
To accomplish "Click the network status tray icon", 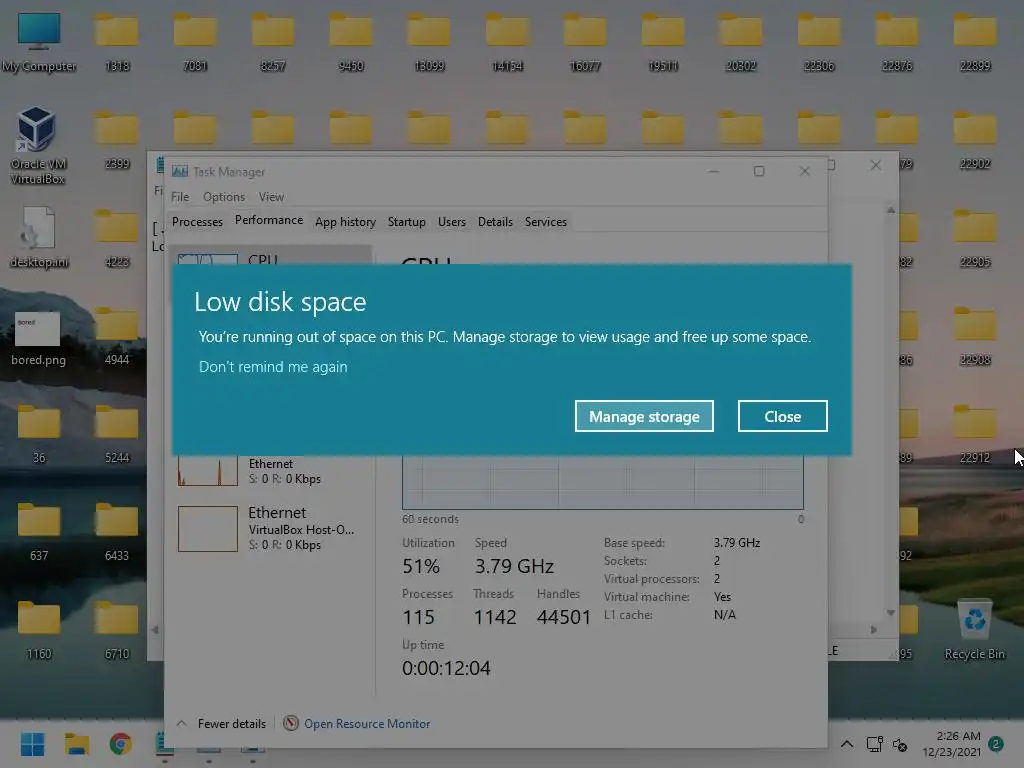I will point(874,744).
